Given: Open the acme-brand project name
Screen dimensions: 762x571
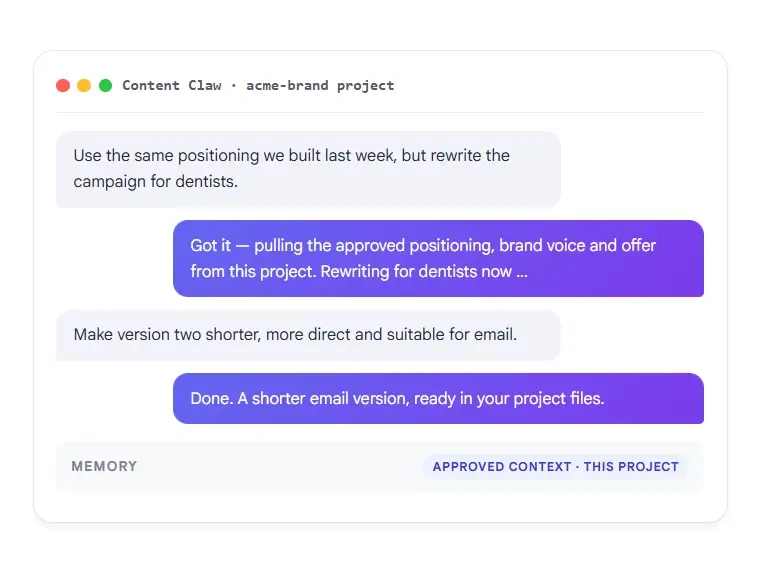Looking at the screenshot, I should pos(320,86).
